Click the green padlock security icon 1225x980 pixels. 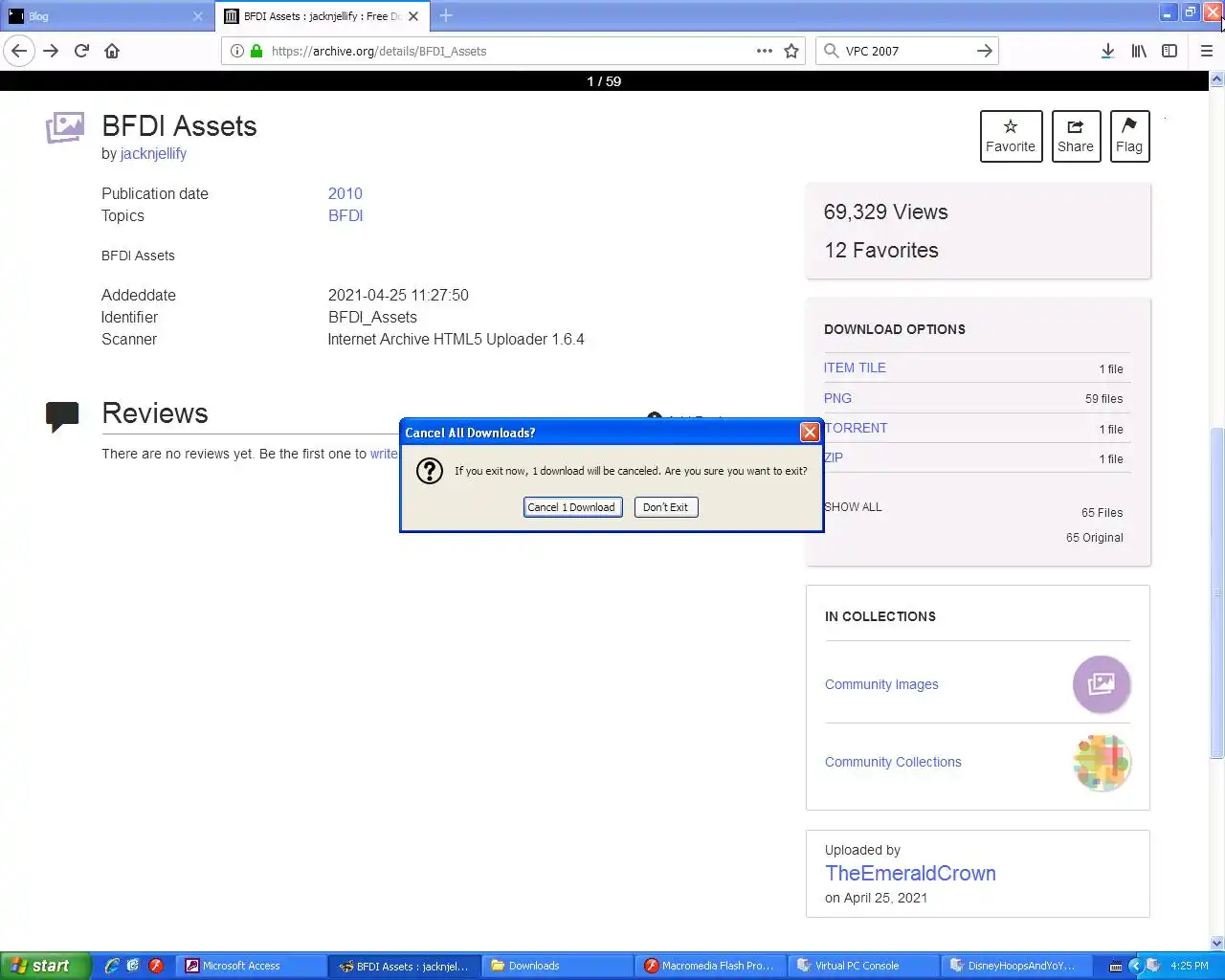(256, 51)
